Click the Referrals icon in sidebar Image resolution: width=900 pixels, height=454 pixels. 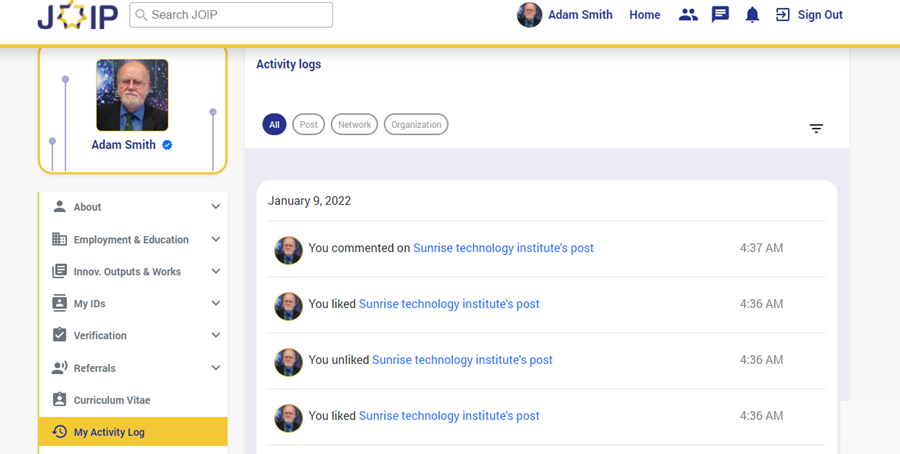pos(59,368)
